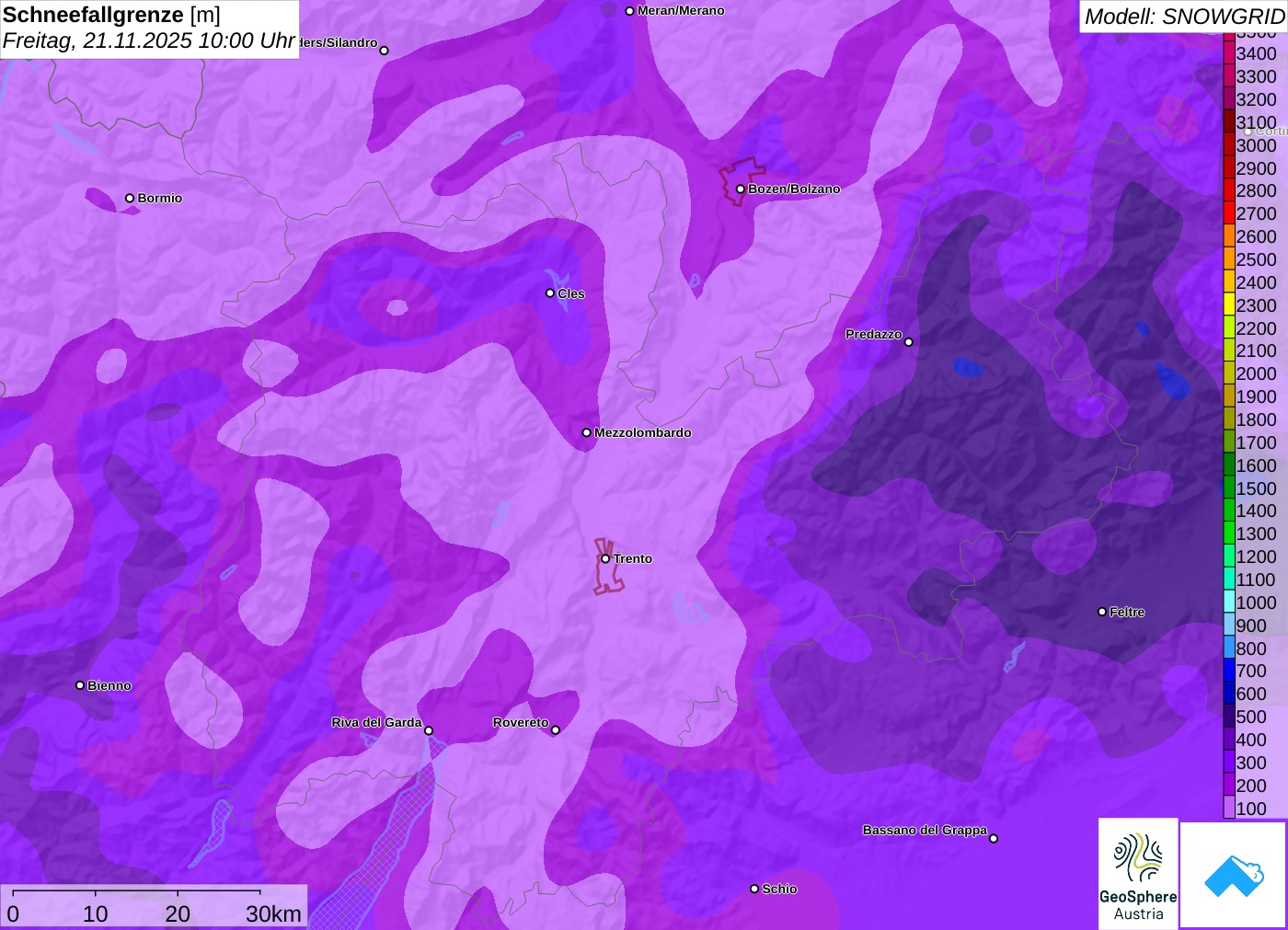Click the 1000 m legend color swatch
This screenshot has height=930, width=1288.
(x=1229, y=602)
